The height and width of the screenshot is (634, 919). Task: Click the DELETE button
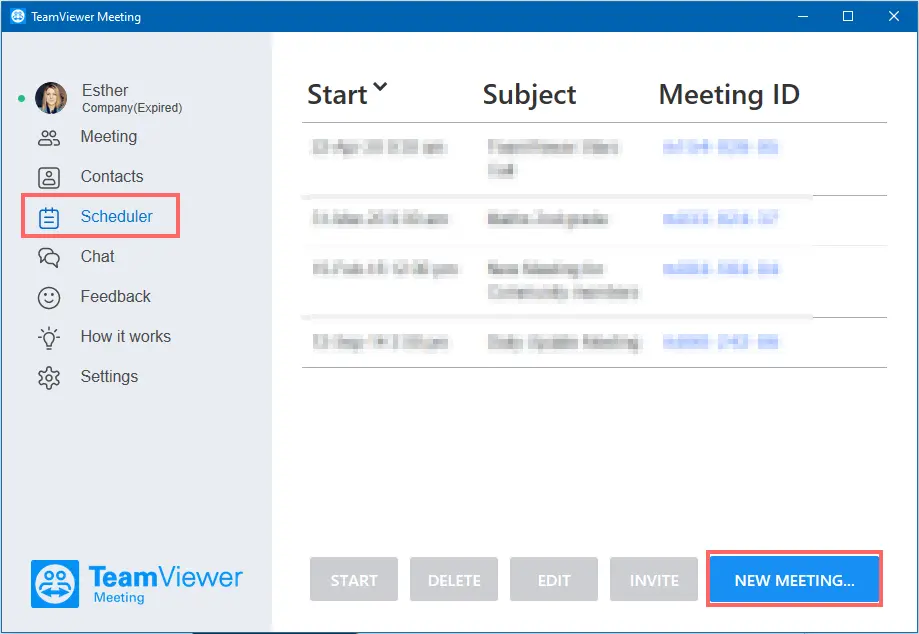(x=454, y=580)
